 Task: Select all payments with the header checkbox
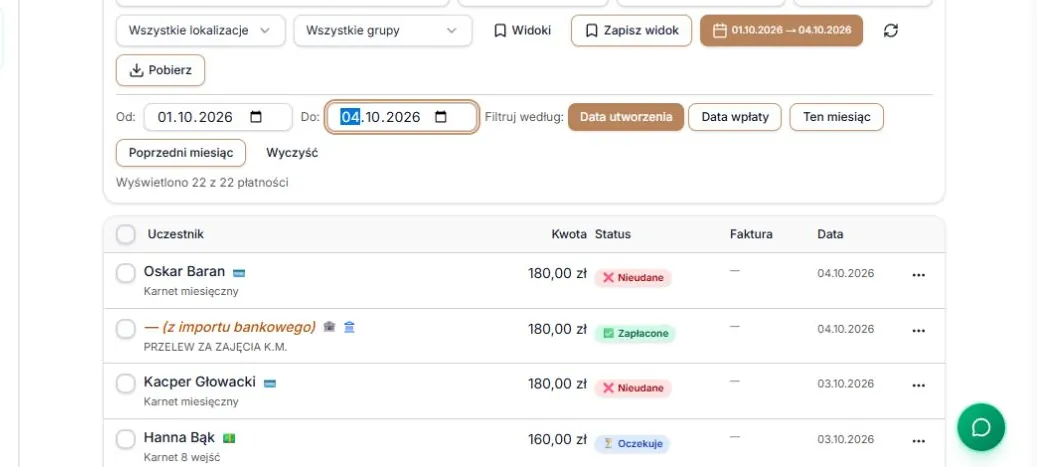126,234
